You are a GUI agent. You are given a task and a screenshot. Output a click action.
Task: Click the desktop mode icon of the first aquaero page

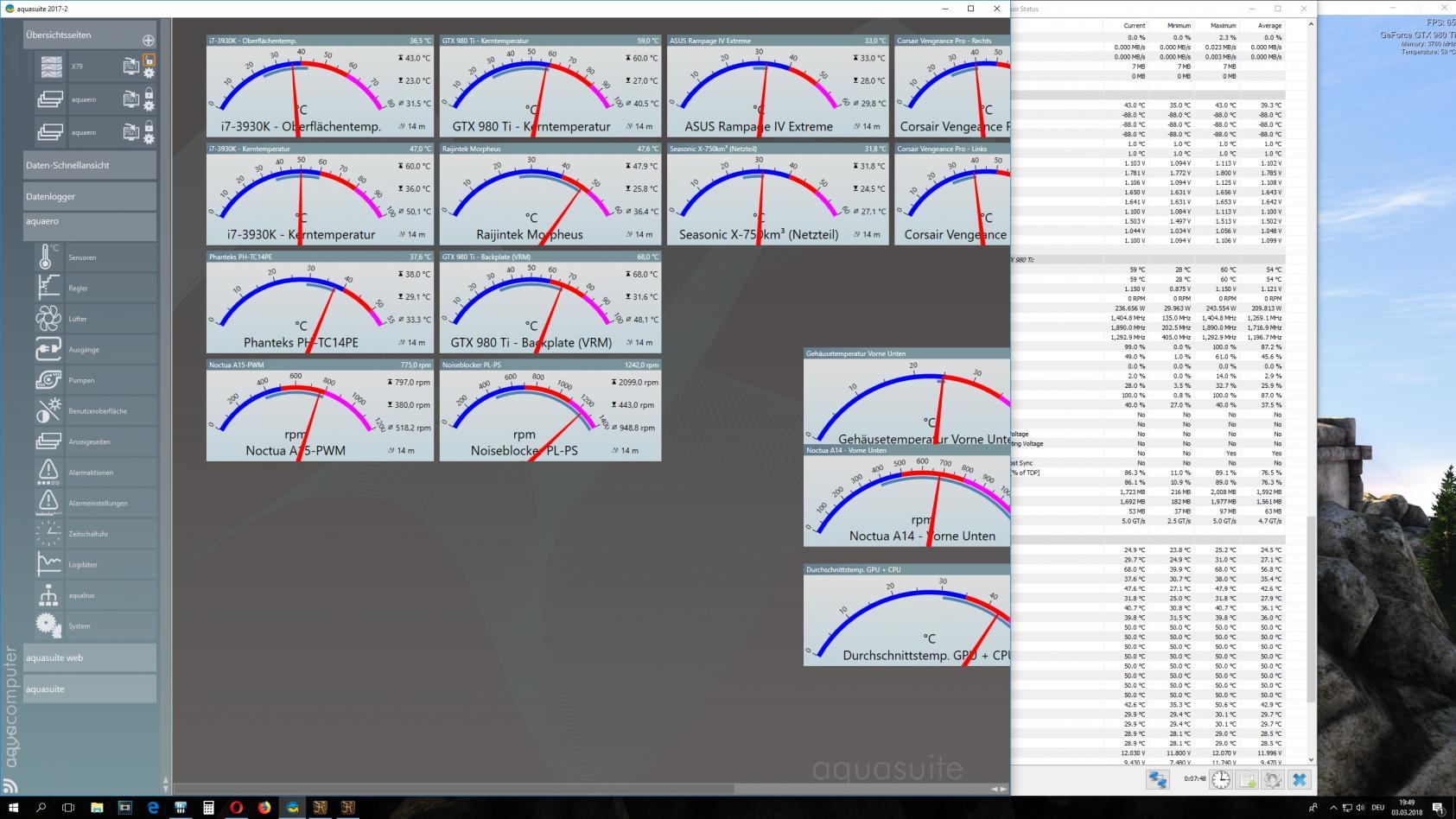130,99
